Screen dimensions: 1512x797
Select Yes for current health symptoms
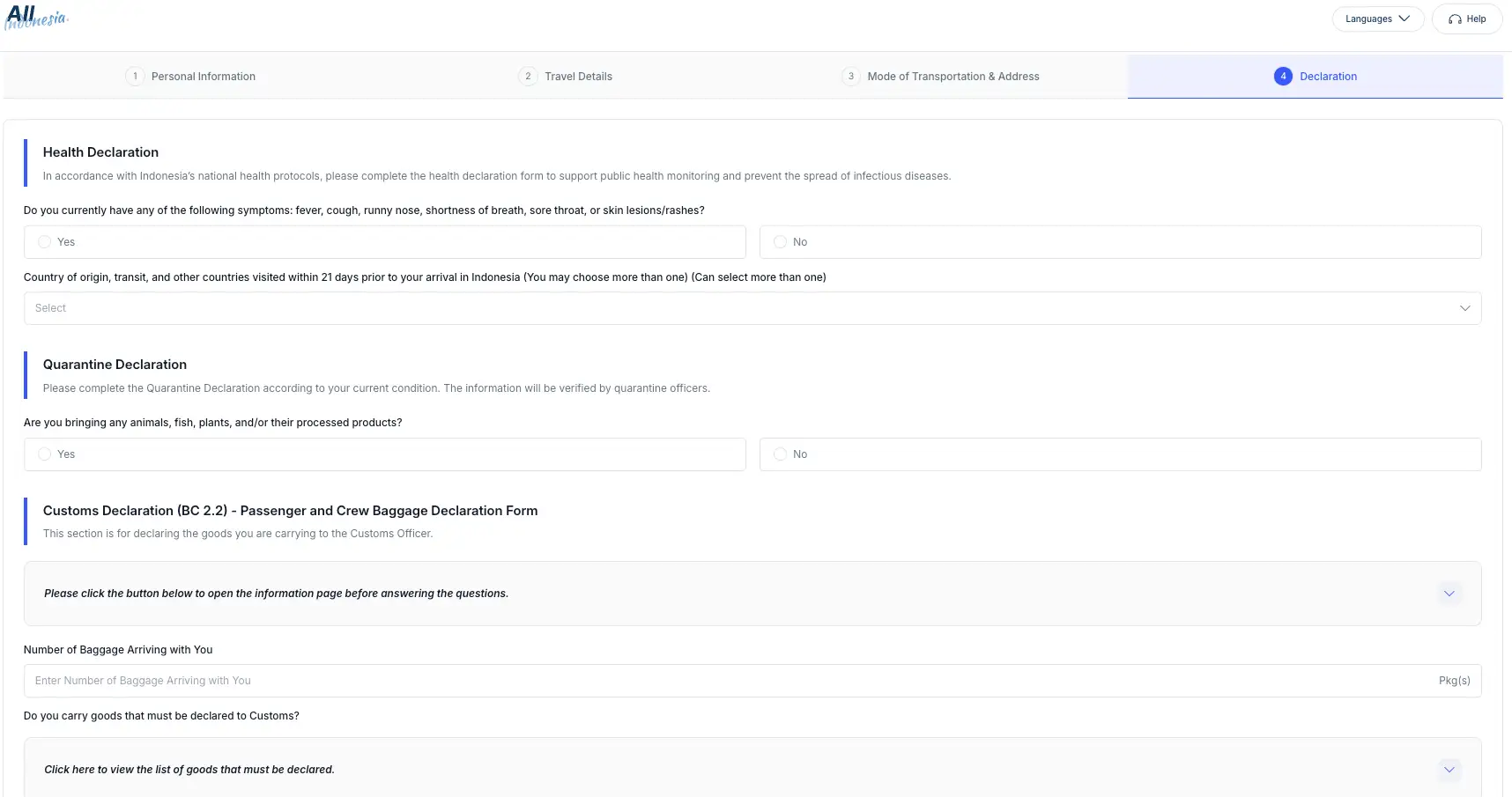point(385,242)
